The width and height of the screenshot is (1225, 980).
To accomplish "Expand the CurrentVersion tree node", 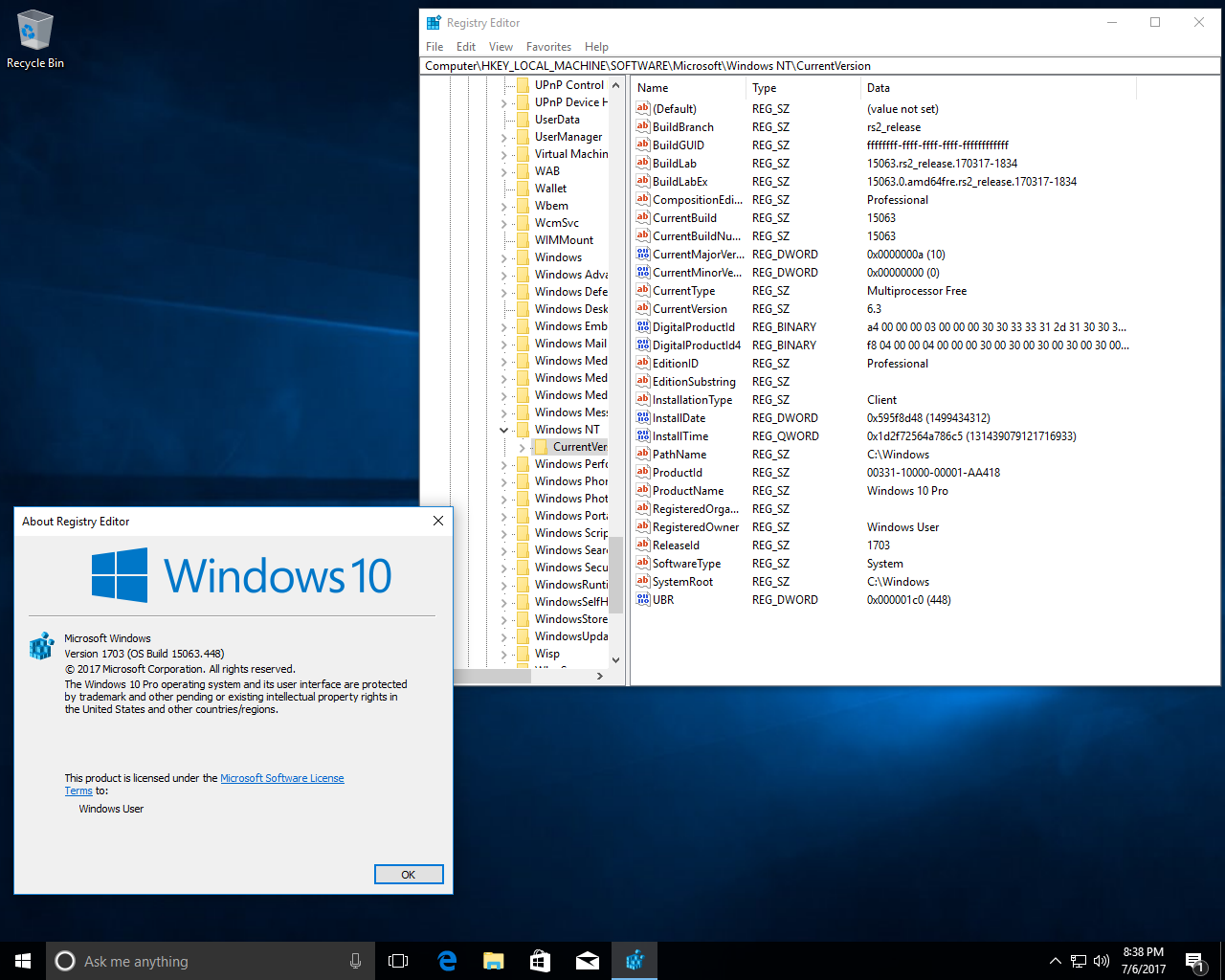I will click(x=523, y=447).
